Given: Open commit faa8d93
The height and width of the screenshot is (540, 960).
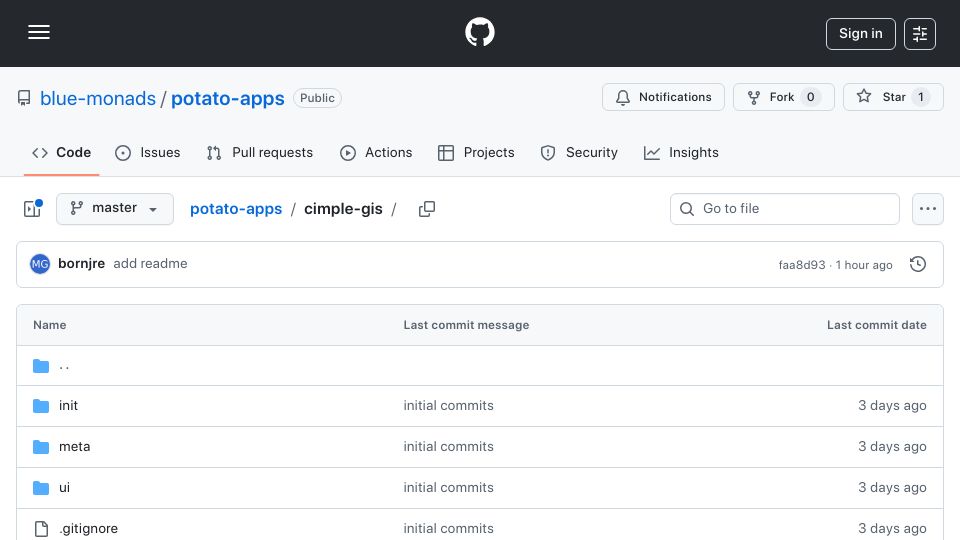Looking at the screenshot, I should pos(801,265).
